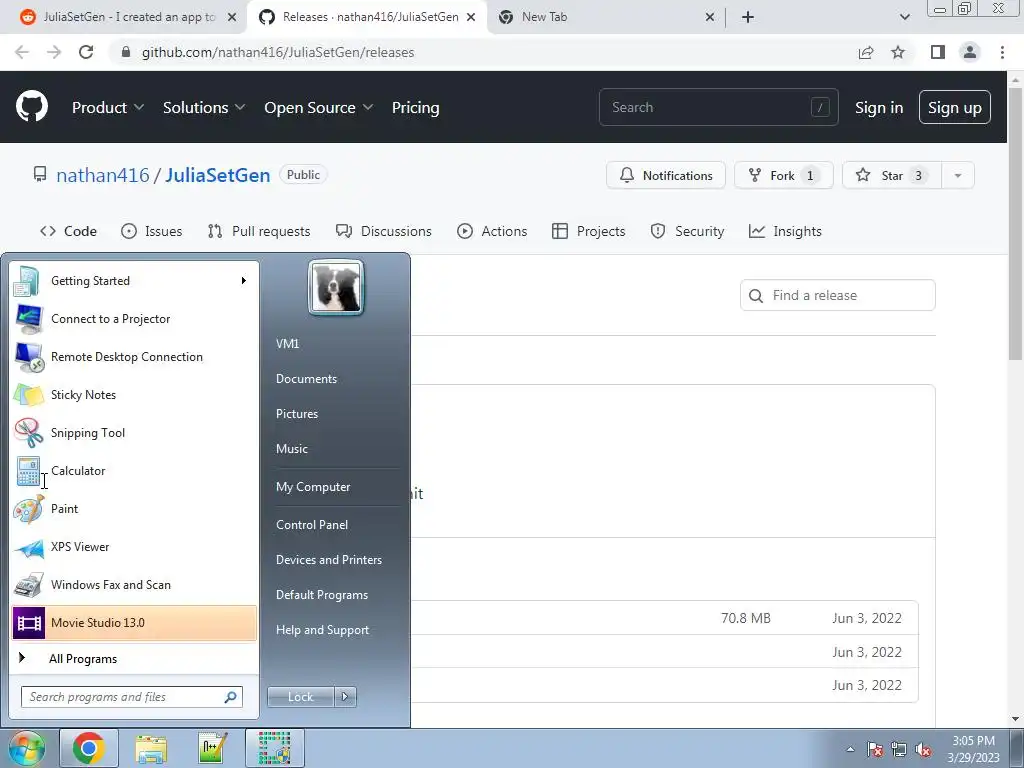Open Getting Started from the Start menu
1024x768 pixels.
click(135, 281)
